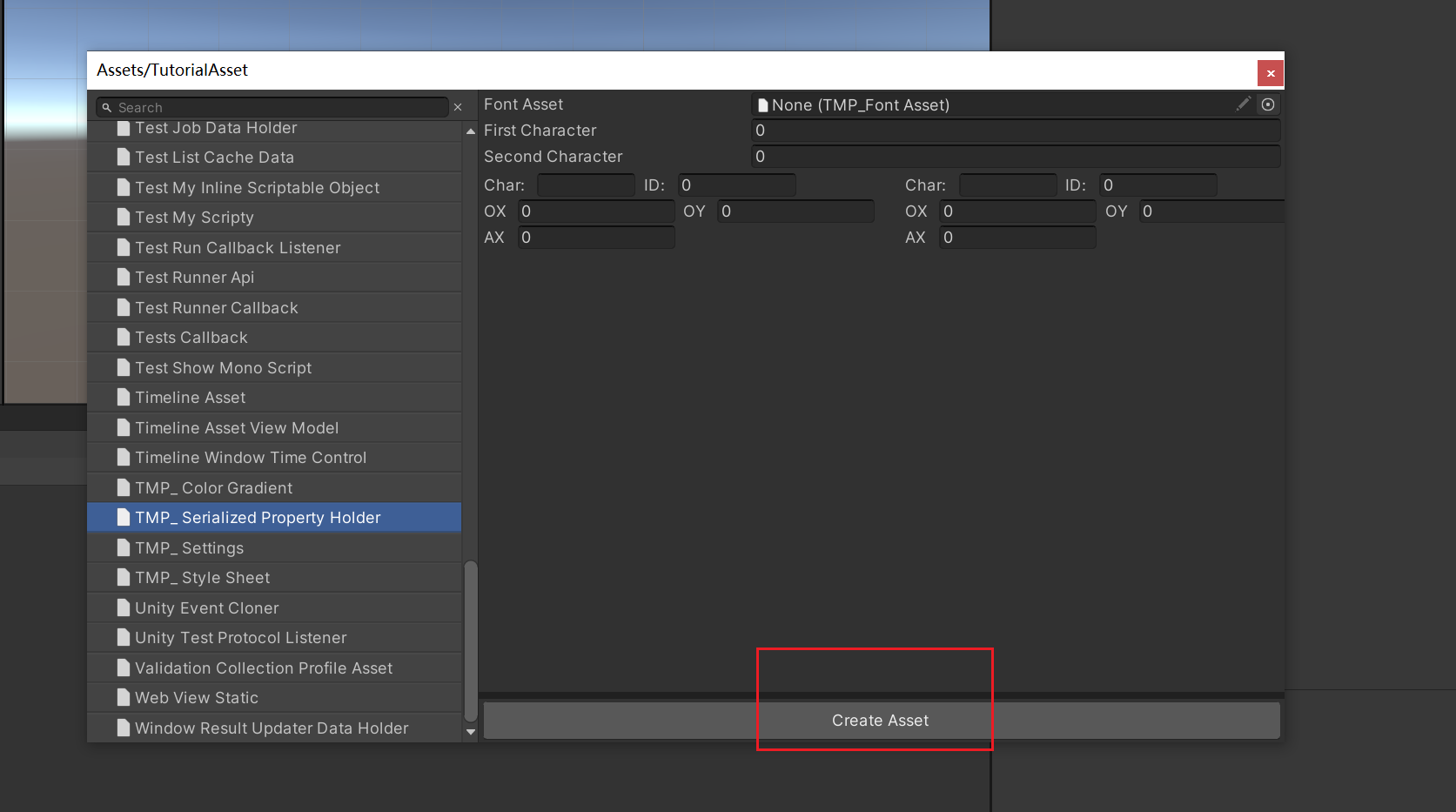
Task: Select Test Run Callback Listener
Action: pyautogui.click(x=274, y=248)
